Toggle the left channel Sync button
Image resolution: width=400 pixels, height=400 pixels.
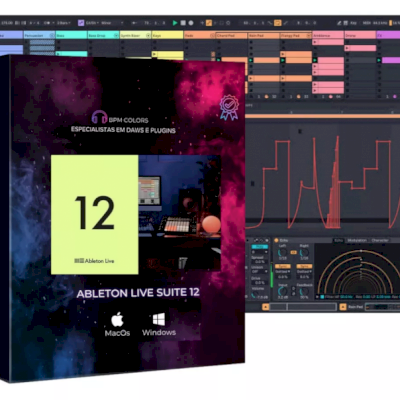(283, 267)
